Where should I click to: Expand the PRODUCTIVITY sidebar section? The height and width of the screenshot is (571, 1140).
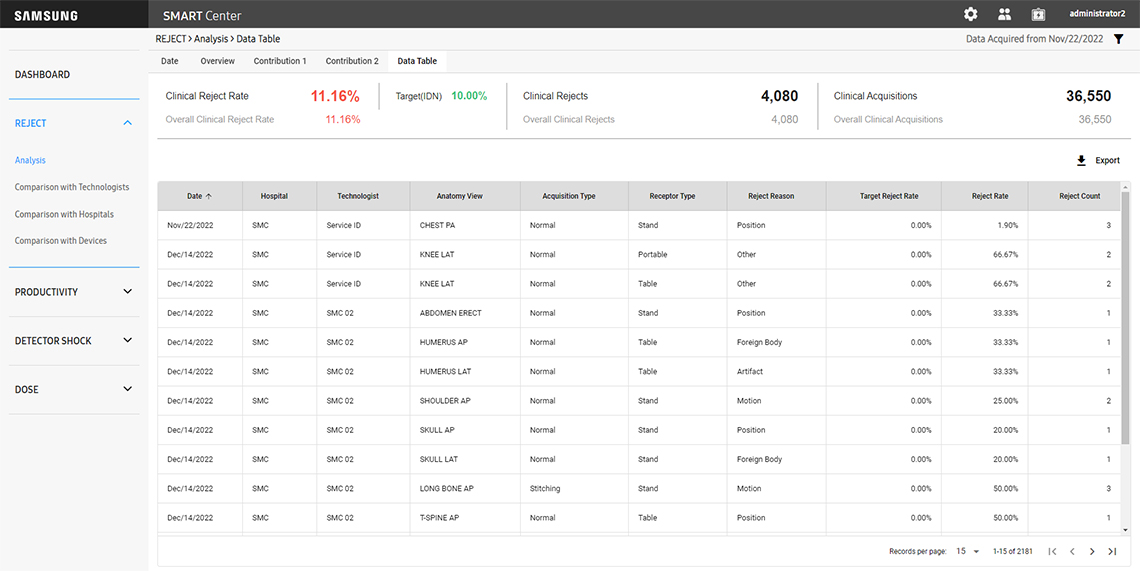coord(127,292)
